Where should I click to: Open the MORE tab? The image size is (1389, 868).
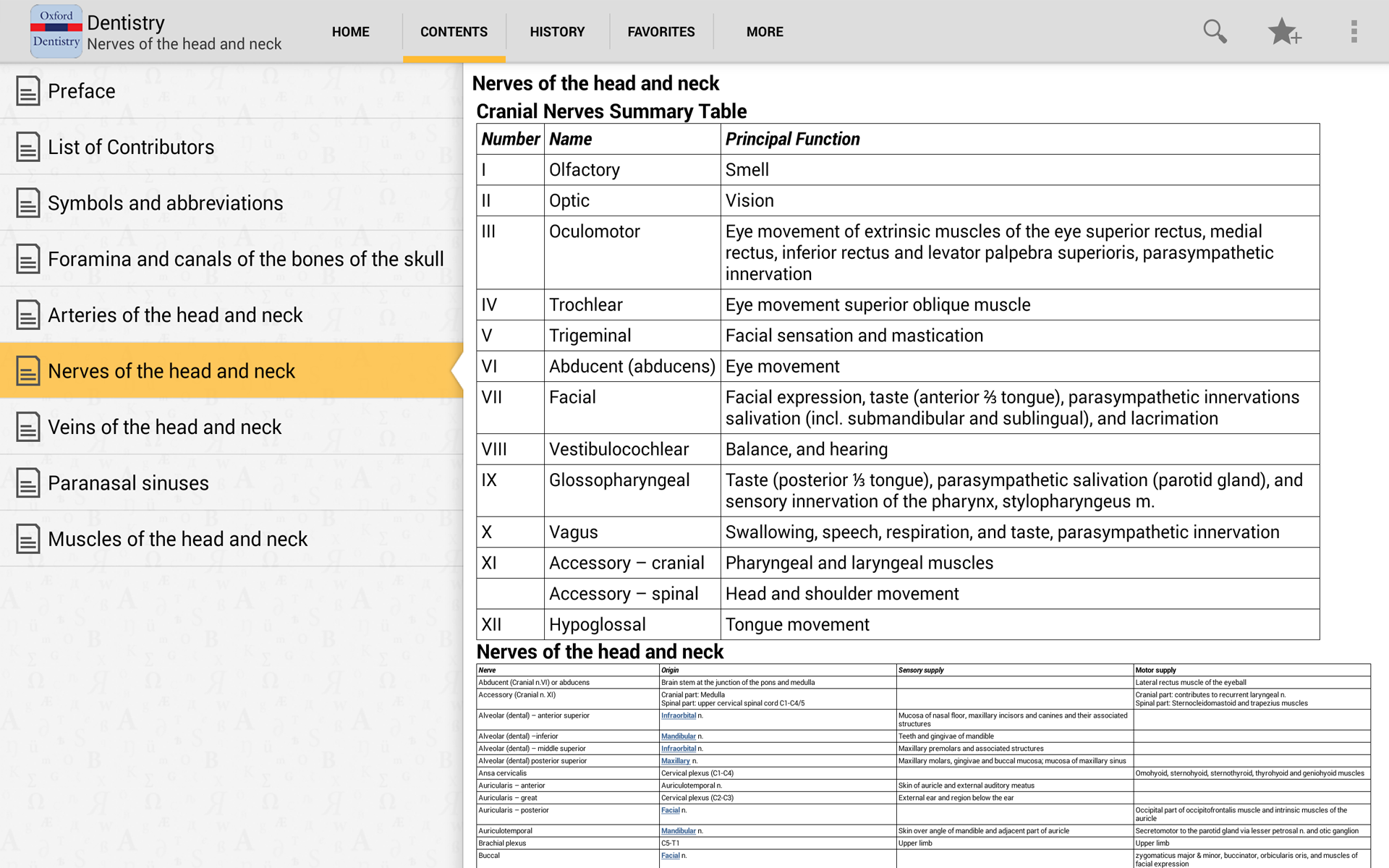click(x=765, y=32)
